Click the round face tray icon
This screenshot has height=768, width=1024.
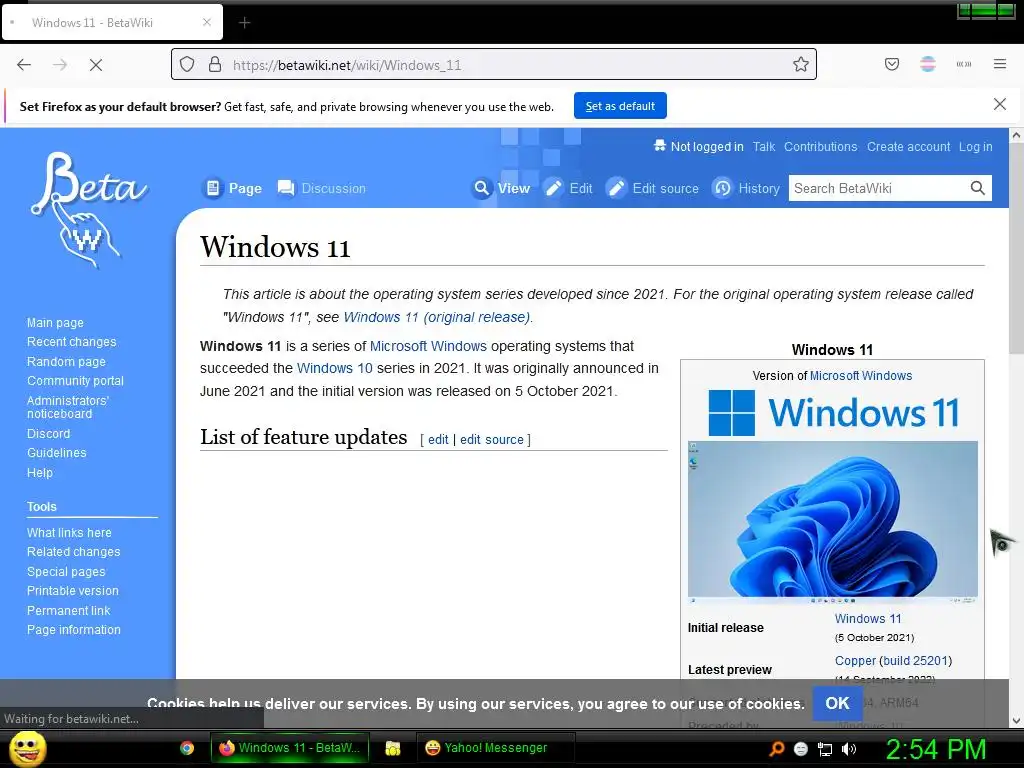point(801,749)
